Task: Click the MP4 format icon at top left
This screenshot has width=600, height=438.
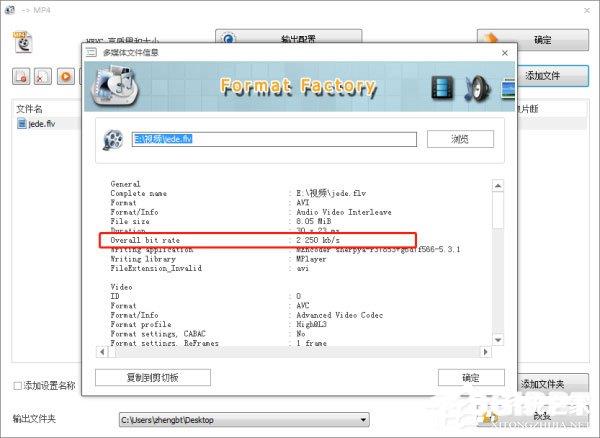Action: coord(23,42)
